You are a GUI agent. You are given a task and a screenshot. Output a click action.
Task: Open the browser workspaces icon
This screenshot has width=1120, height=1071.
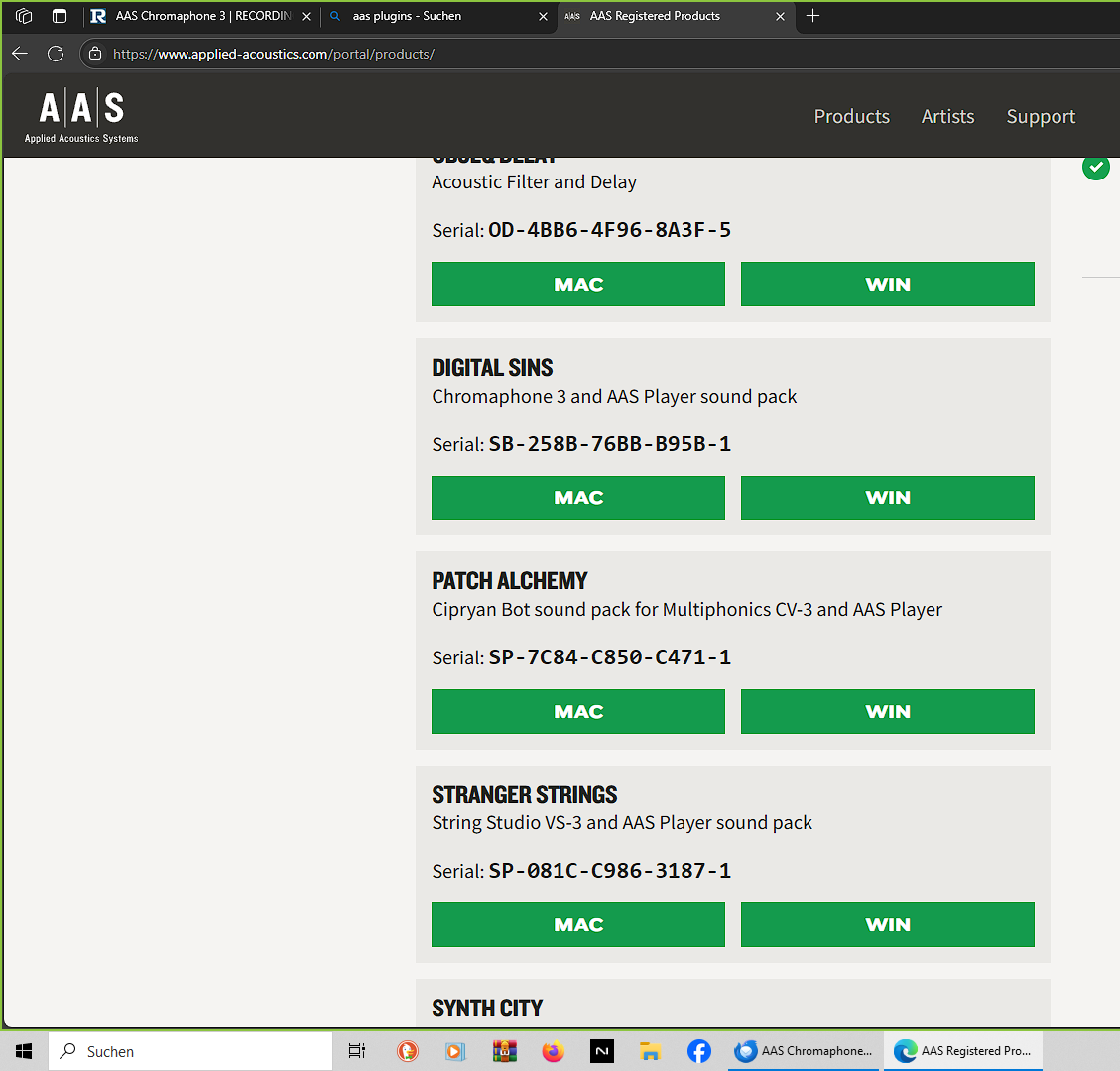(x=24, y=16)
